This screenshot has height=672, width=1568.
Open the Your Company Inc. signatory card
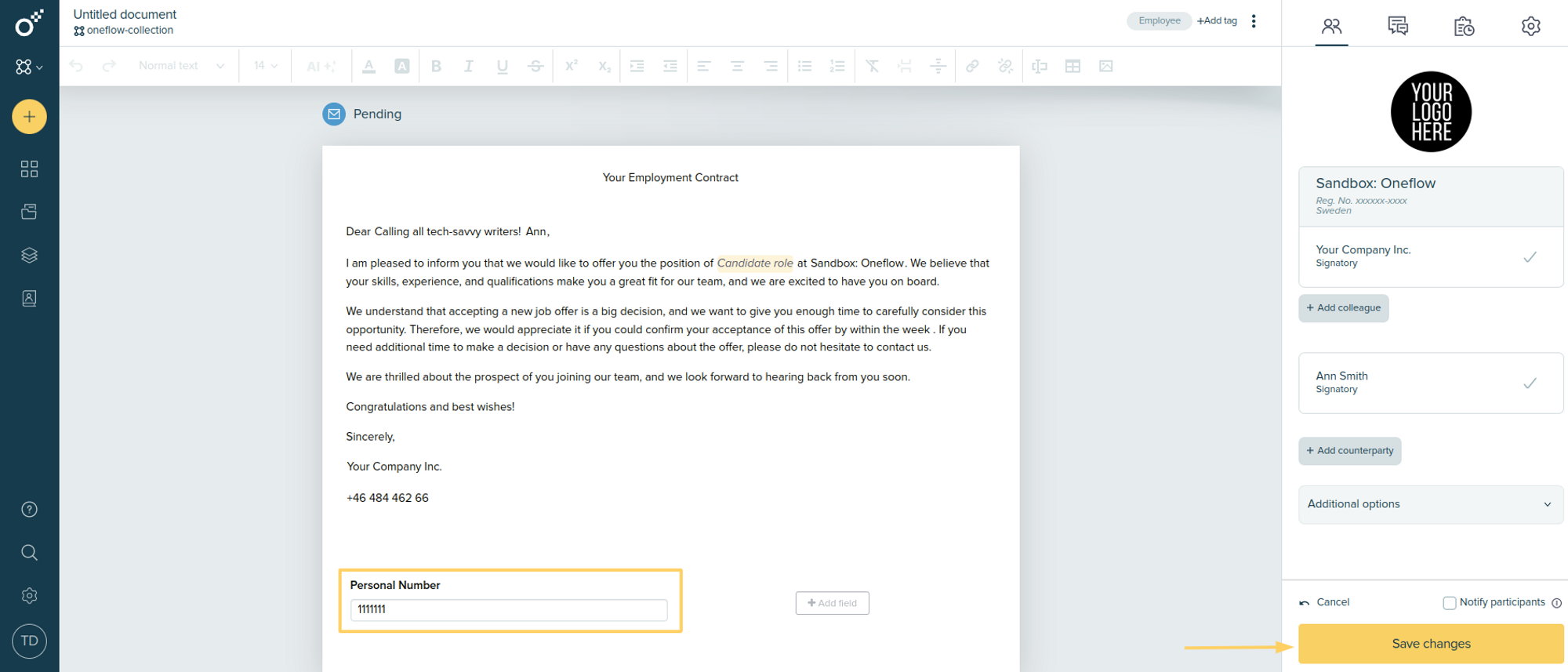tap(1431, 256)
